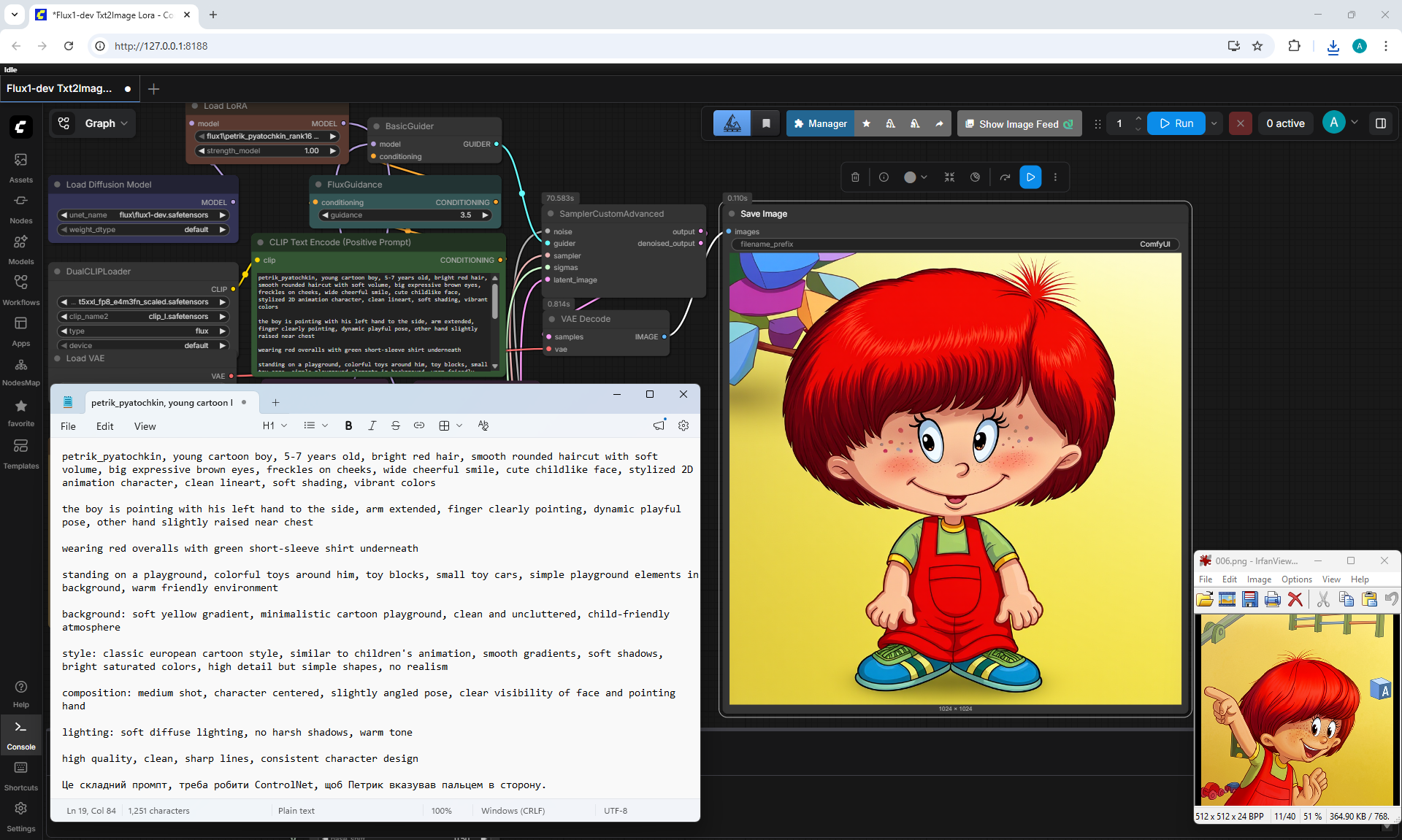This screenshot has width=1402, height=840.
Task: Click the delete trash icon in node toolbar
Action: (x=855, y=177)
